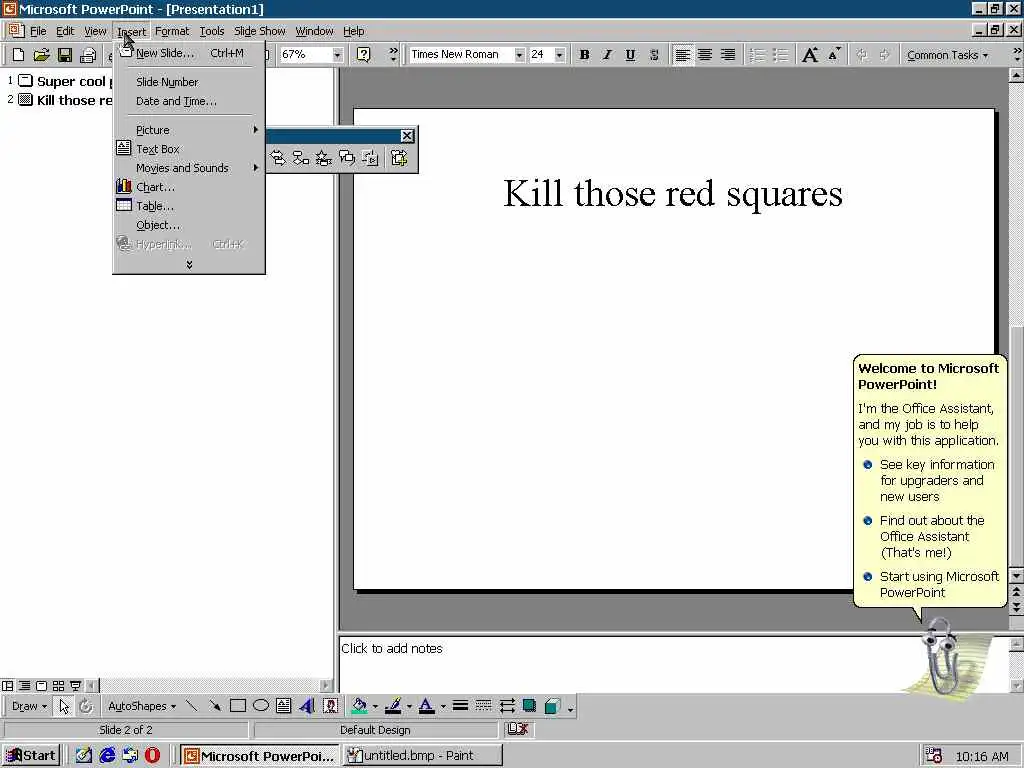Open the Common Tasks dropdown
The height and width of the screenshot is (768, 1024).
[x=947, y=55]
